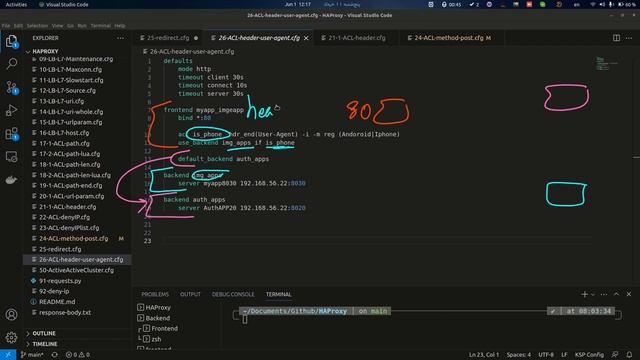Click the editor minimap preview
The width and height of the screenshot is (640, 360).
pos(607,64)
